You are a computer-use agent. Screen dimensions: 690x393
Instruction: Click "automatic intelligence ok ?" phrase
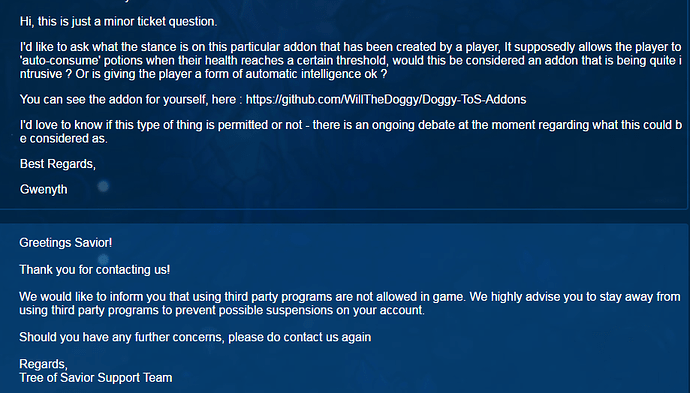click(316, 74)
